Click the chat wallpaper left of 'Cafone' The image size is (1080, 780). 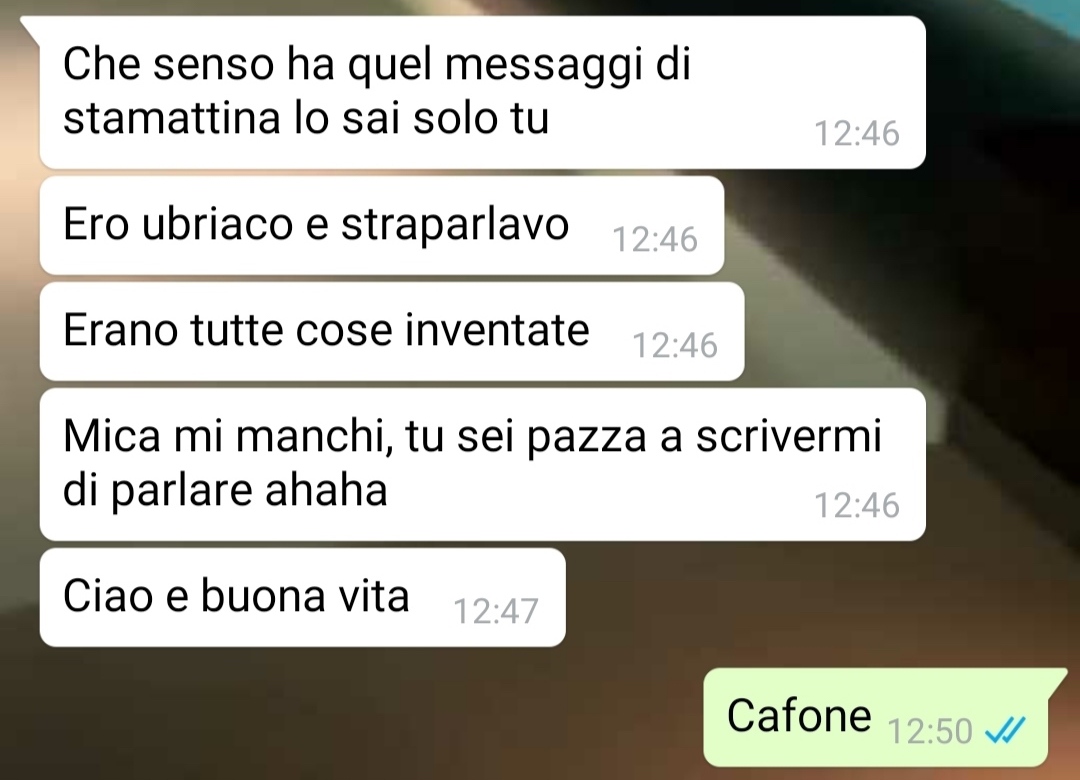click(x=344, y=717)
